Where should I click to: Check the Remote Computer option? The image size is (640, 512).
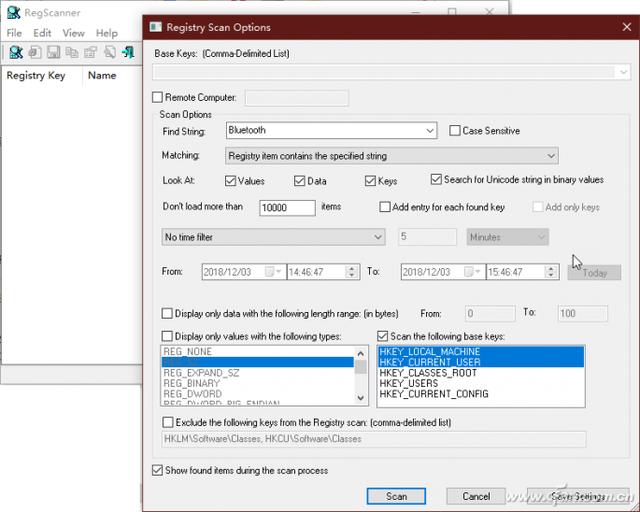157,98
